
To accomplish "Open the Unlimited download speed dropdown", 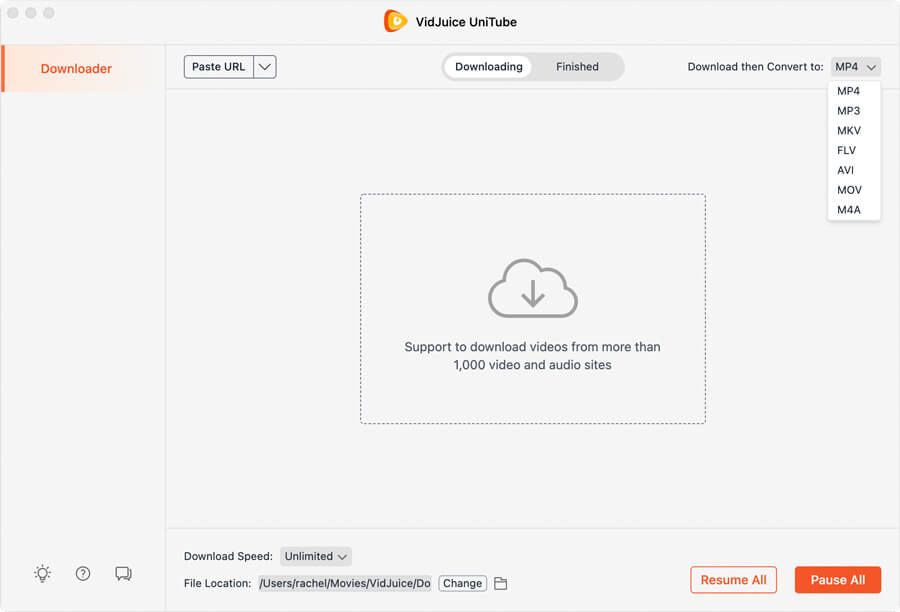I will (x=316, y=556).
